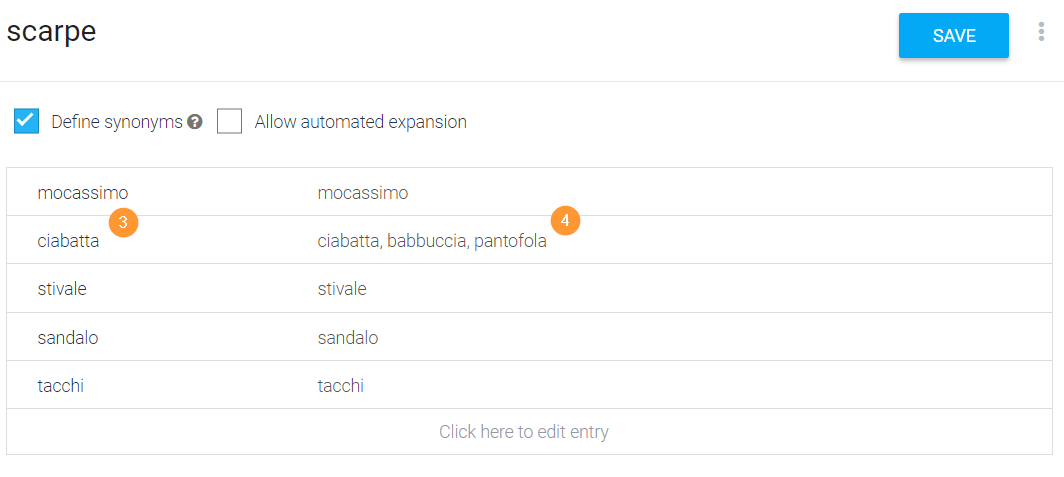This screenshot has height=477, width=1064.
Task: Select the mocassimo reference value
Action: click(83, 193)
